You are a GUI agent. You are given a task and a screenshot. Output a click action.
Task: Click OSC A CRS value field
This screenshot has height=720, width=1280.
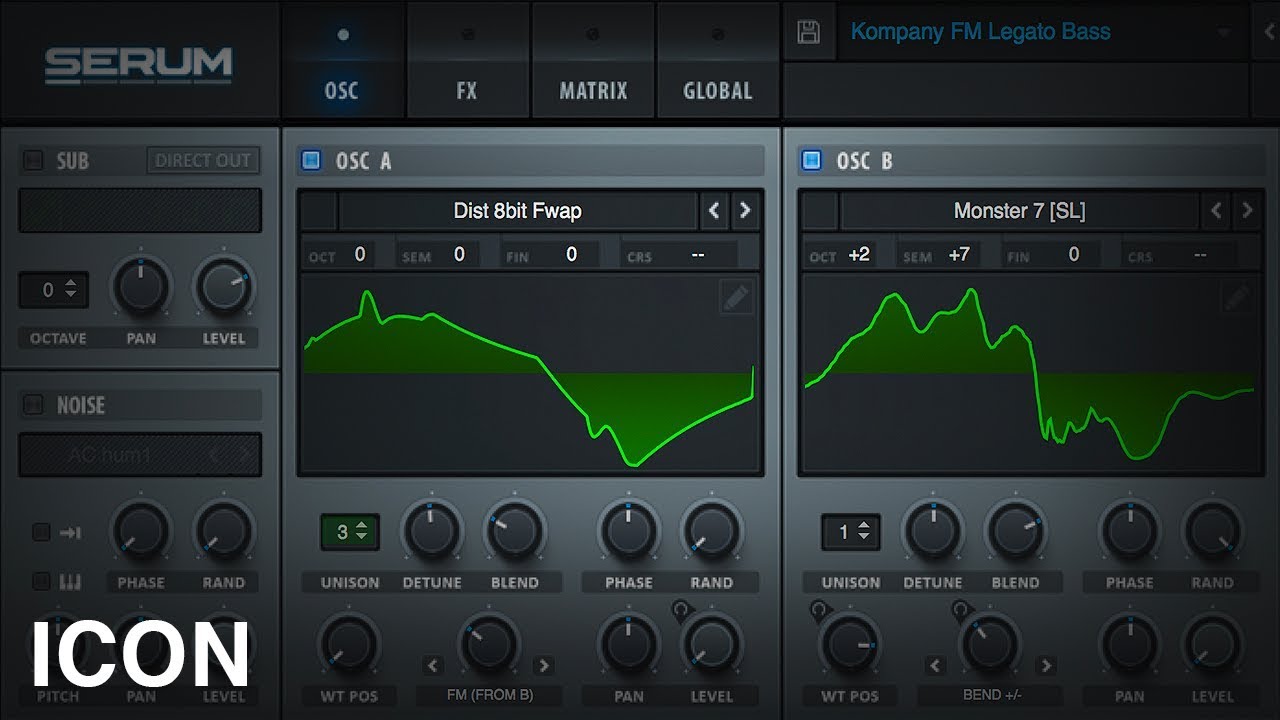pos(698,255)
